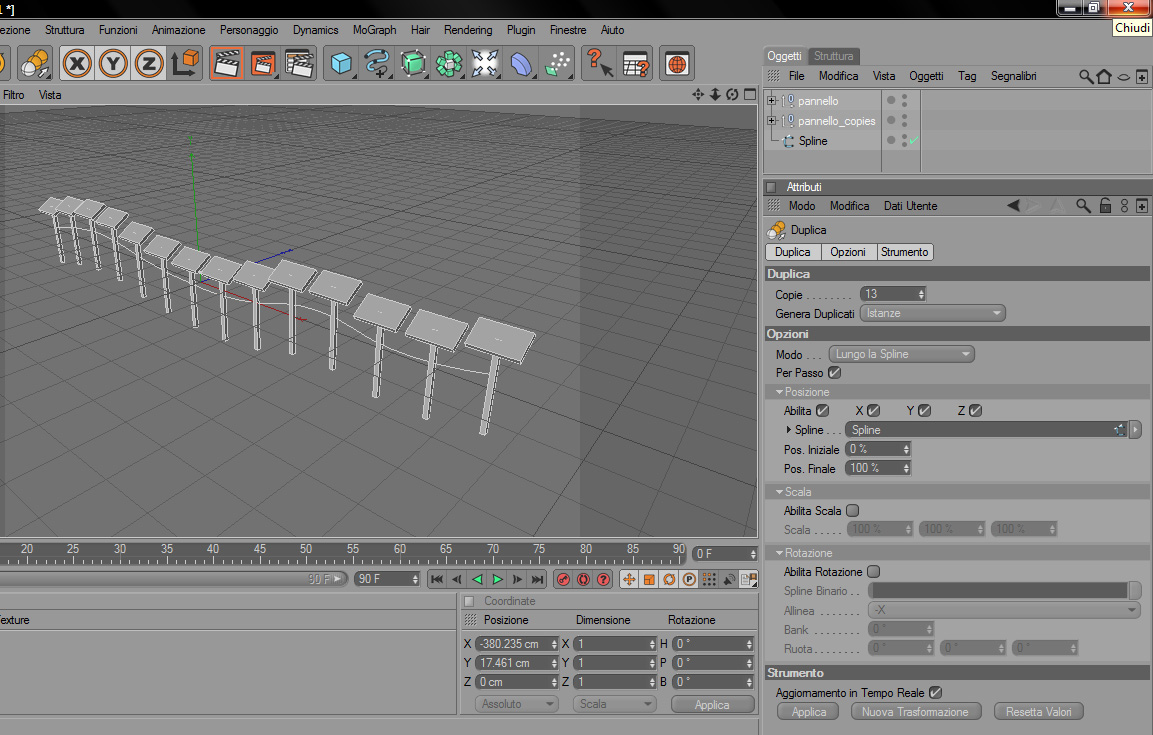The width and height of the screenshot is (1153, 735).
Task: Open the Personaggio menu
Action: click(249, 30)
